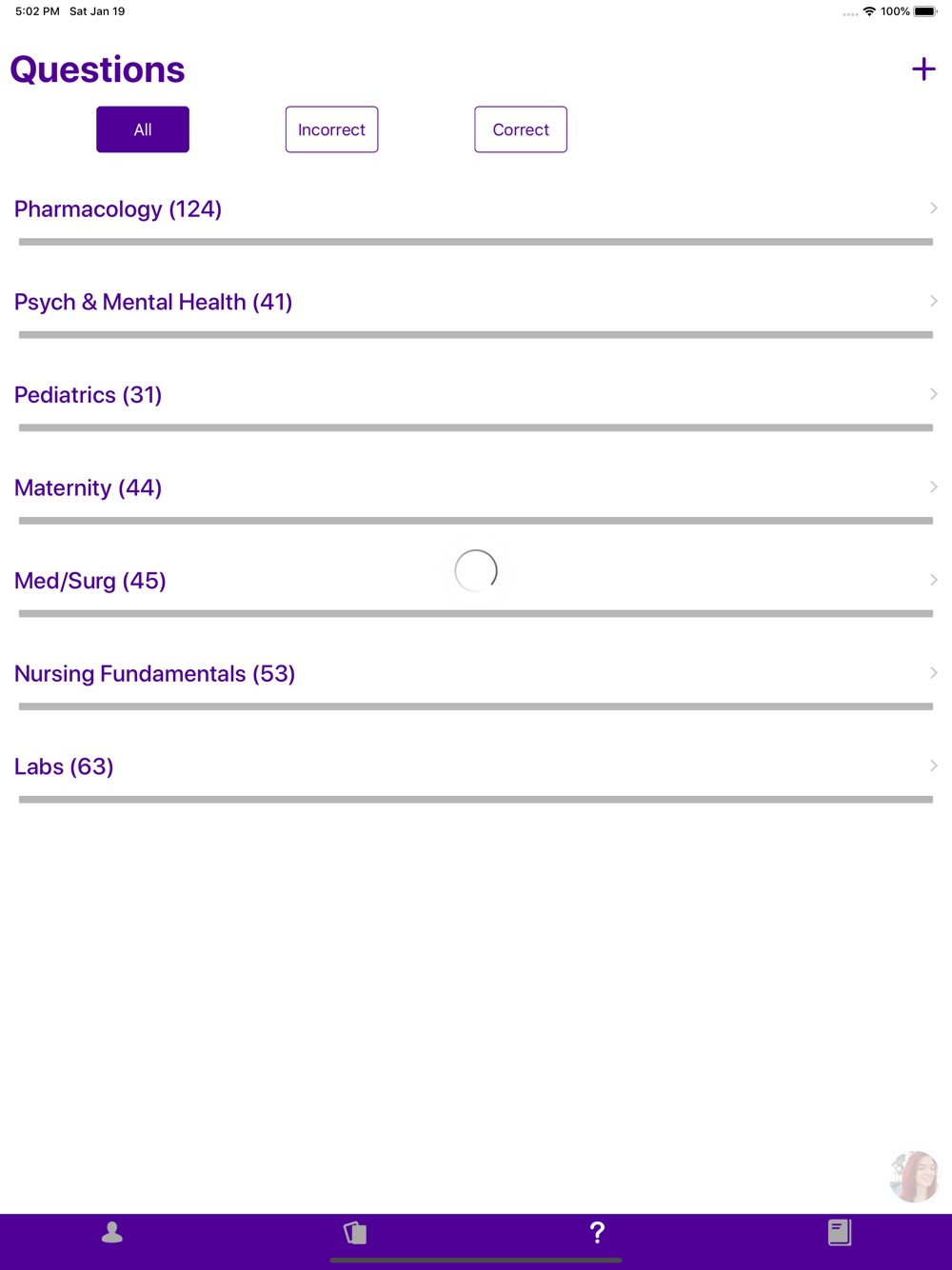Expand Pharmacology row chevron
This screenshot has height=1270, width=952.
tap(933, 208)
